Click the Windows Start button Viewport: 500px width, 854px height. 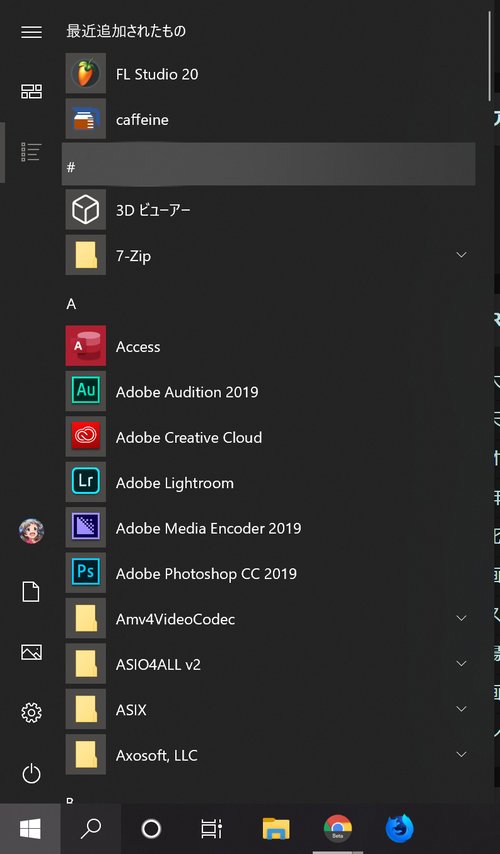pyautogui.click(x=30, y=829)
